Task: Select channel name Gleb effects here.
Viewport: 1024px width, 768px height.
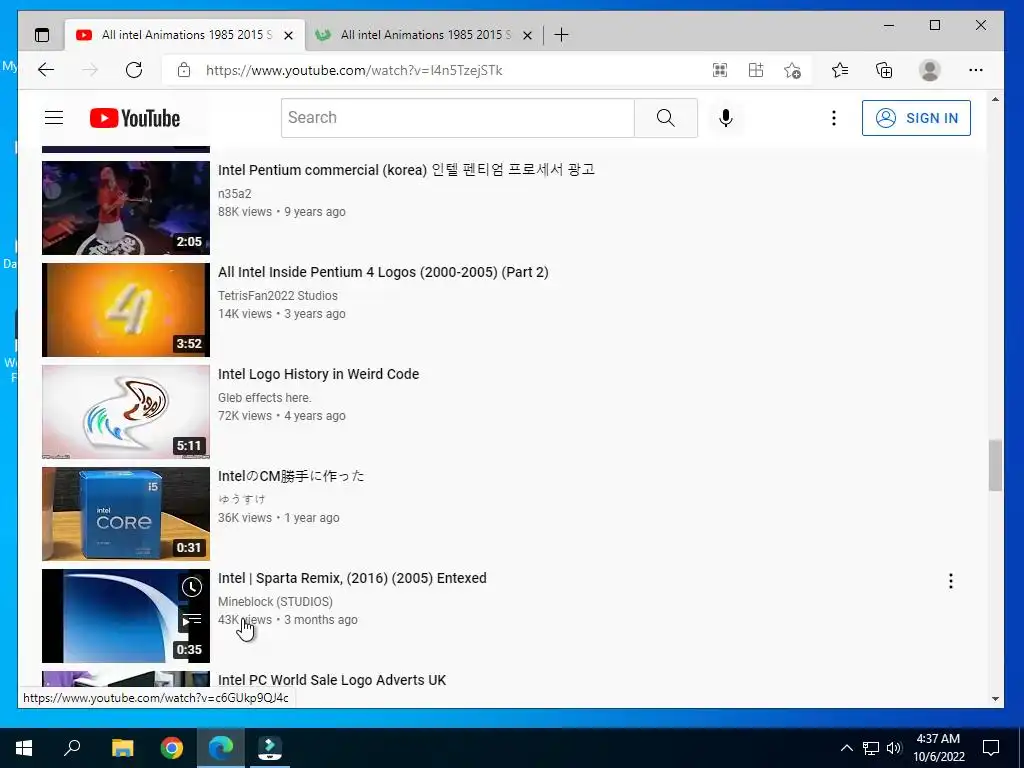Action: coord(264,398)
